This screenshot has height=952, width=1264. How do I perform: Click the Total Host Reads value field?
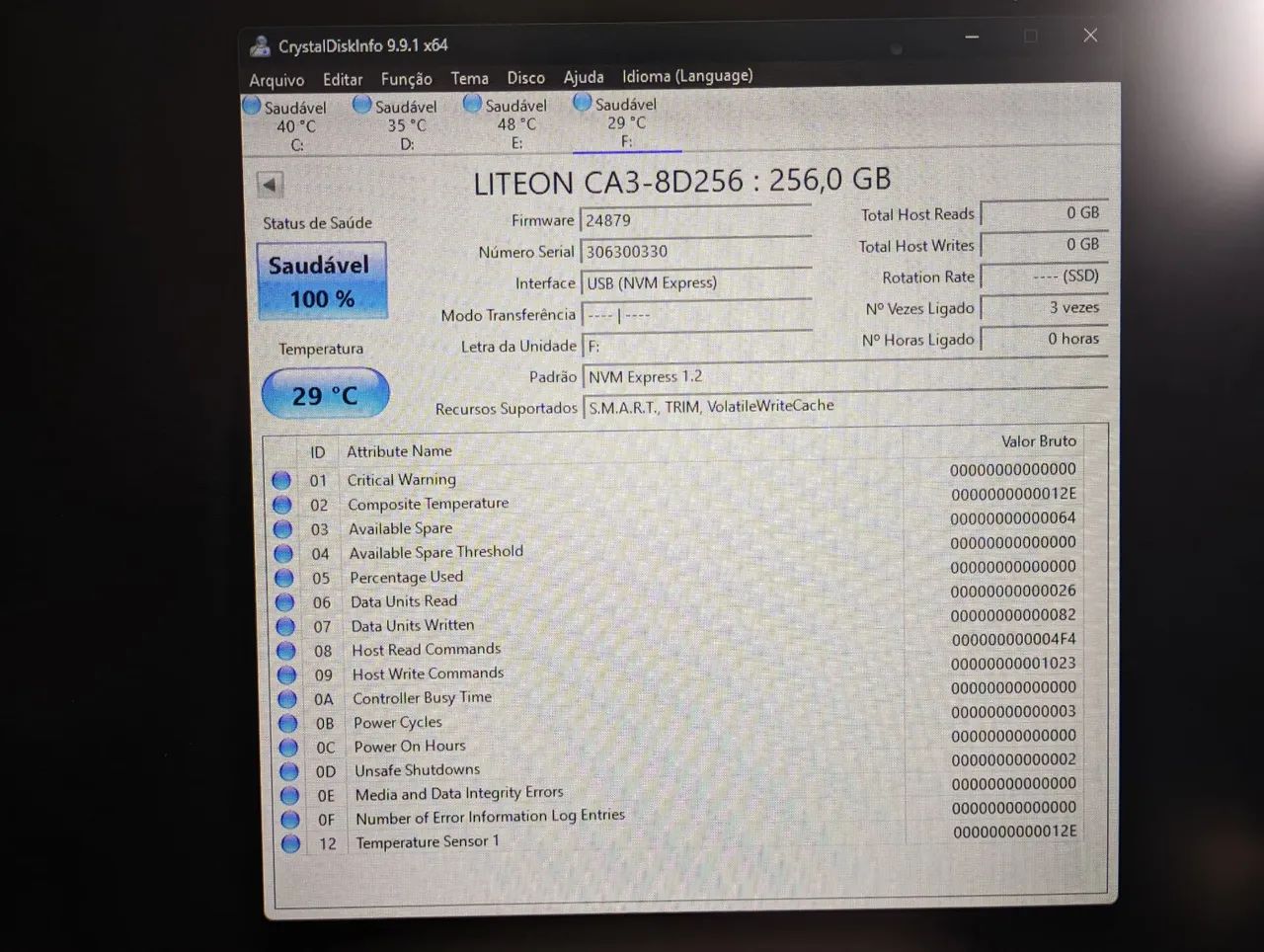click(1043, 213)
